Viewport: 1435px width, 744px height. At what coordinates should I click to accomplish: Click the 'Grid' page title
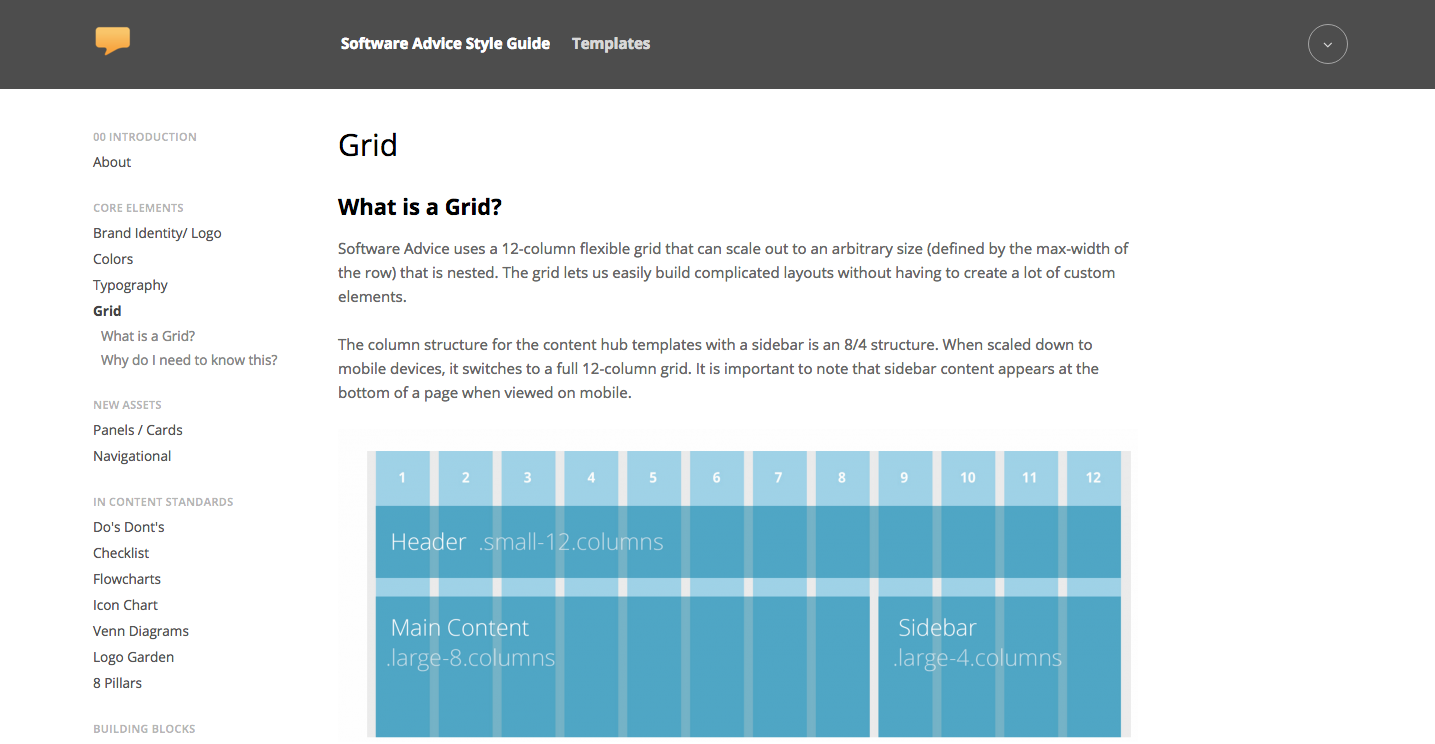(368, 146)
